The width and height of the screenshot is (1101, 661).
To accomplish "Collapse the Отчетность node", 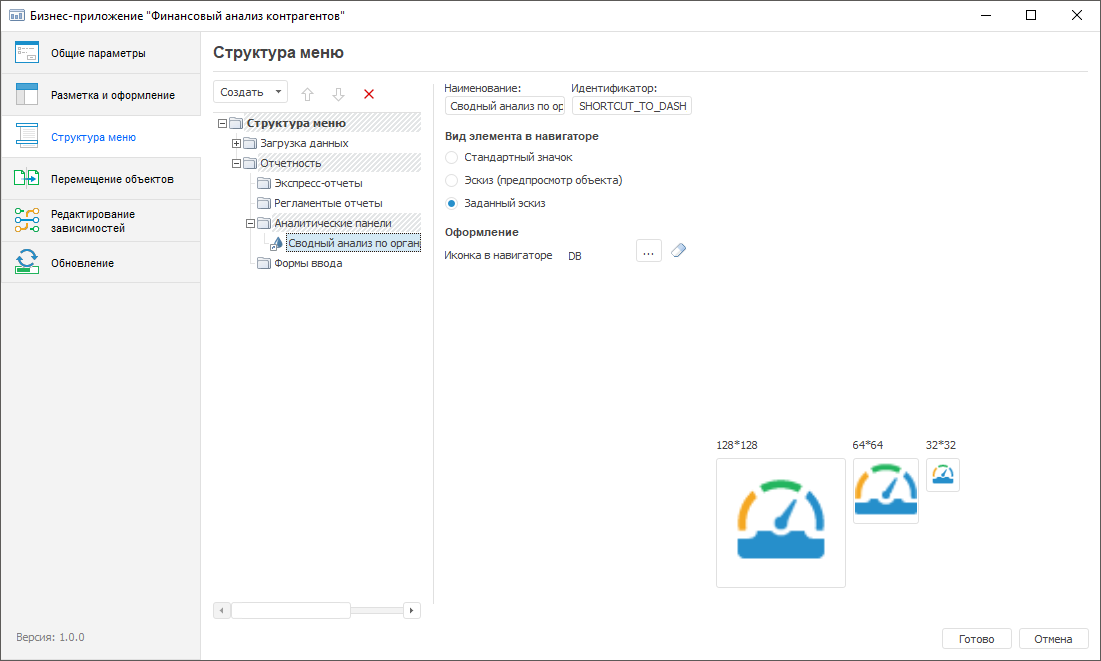I will tap(237, 164).
